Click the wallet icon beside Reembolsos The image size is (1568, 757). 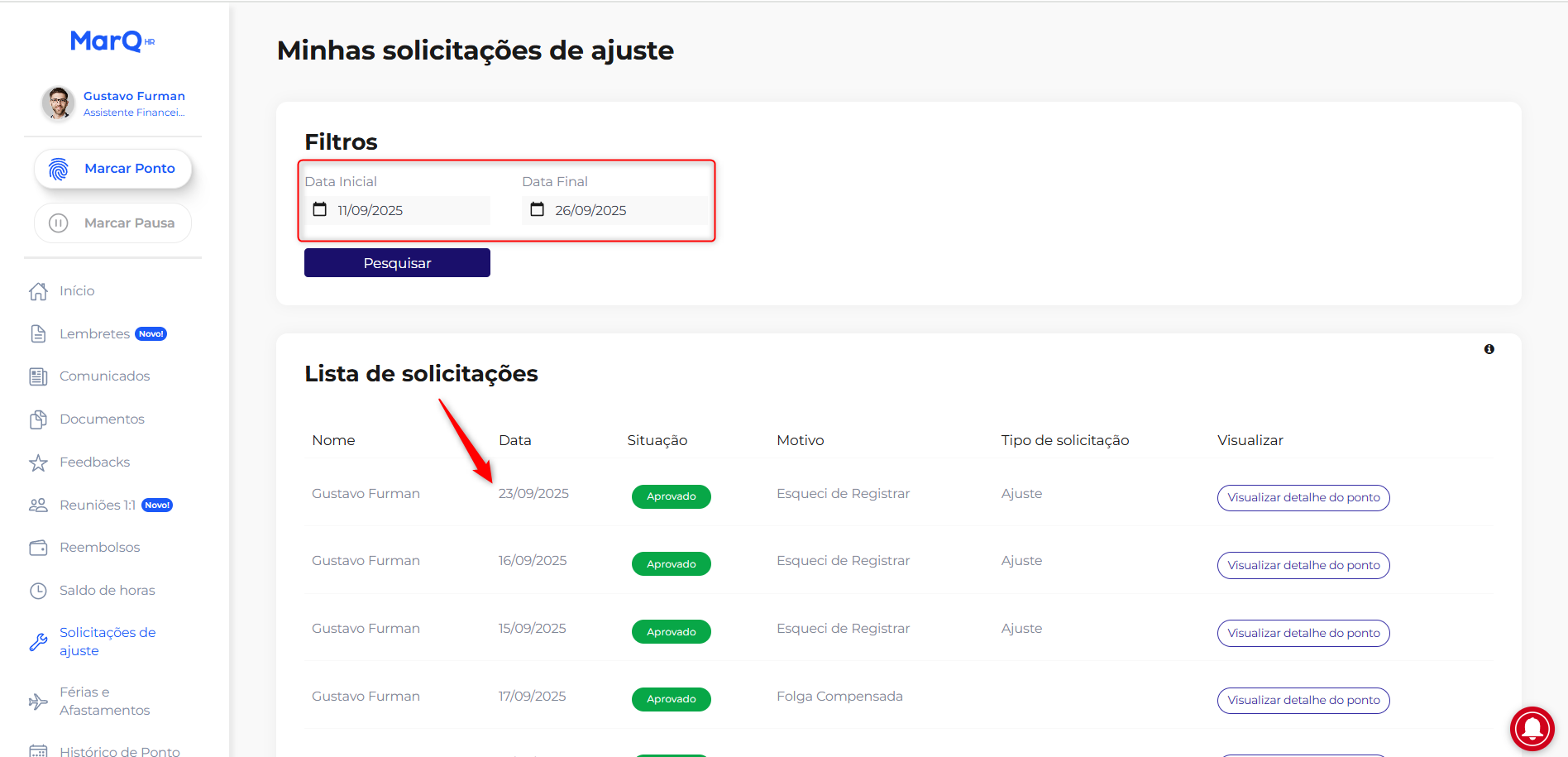click(38, 548)
